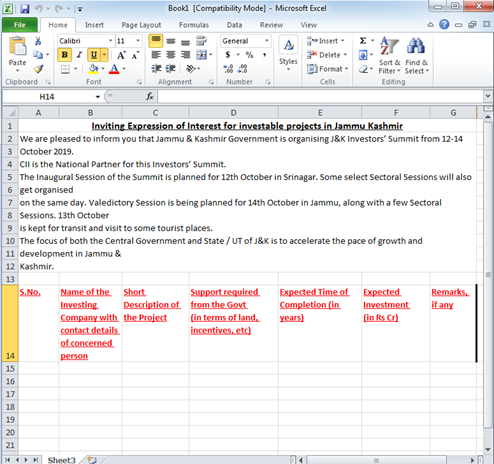Toggle Underline formatting
This screenshot has height=464, width=494.
tap(94, 55)
